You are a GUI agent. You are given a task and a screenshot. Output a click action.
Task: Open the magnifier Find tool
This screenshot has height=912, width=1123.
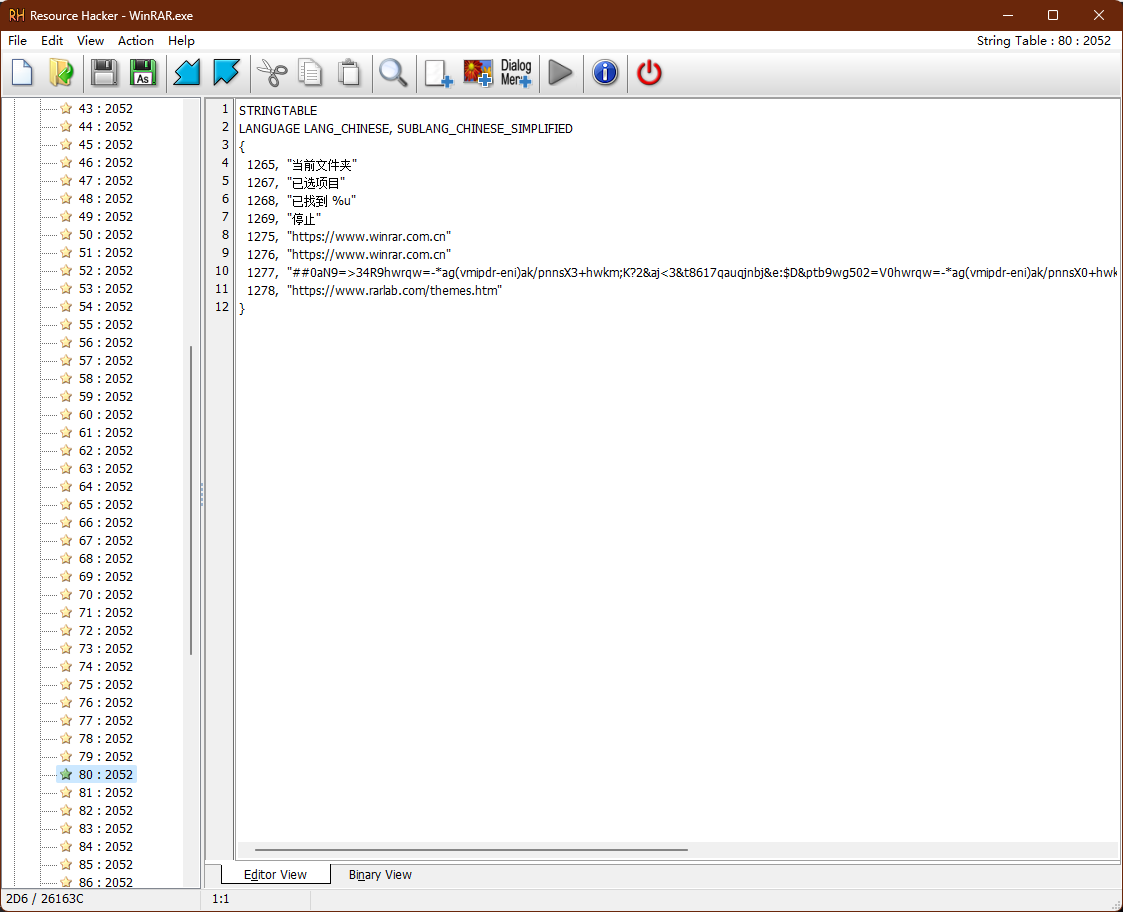click(393, 73)
